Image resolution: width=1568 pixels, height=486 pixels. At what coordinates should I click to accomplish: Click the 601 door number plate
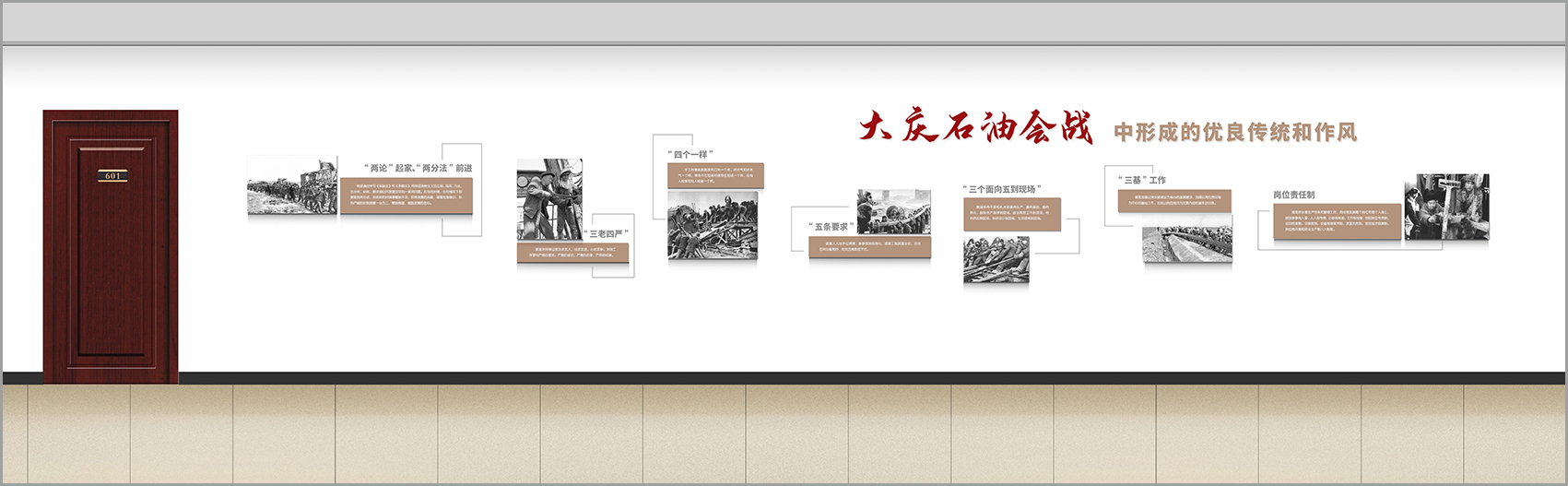point(112,175)
